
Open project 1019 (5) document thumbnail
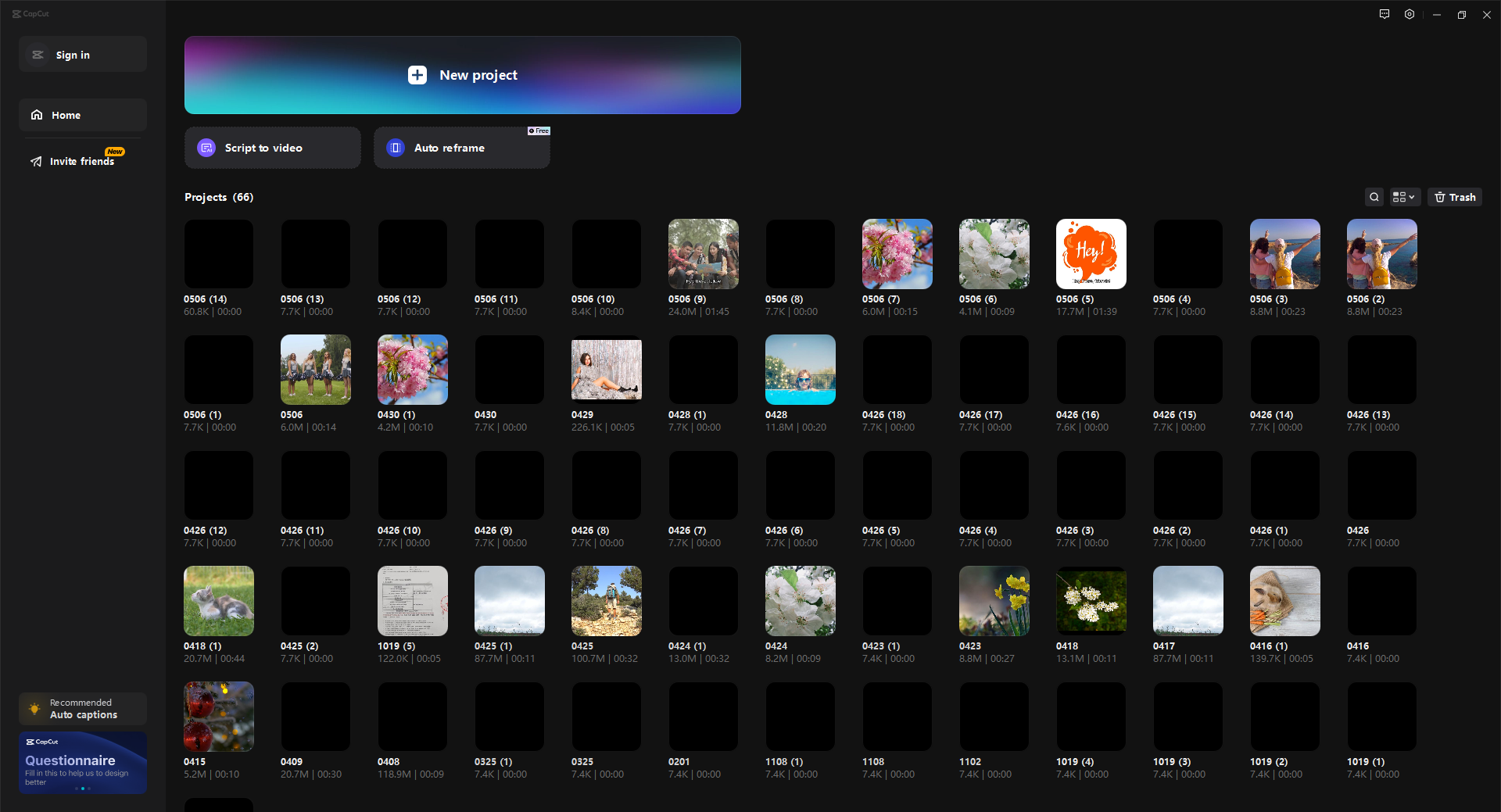[x=413, y=601]
